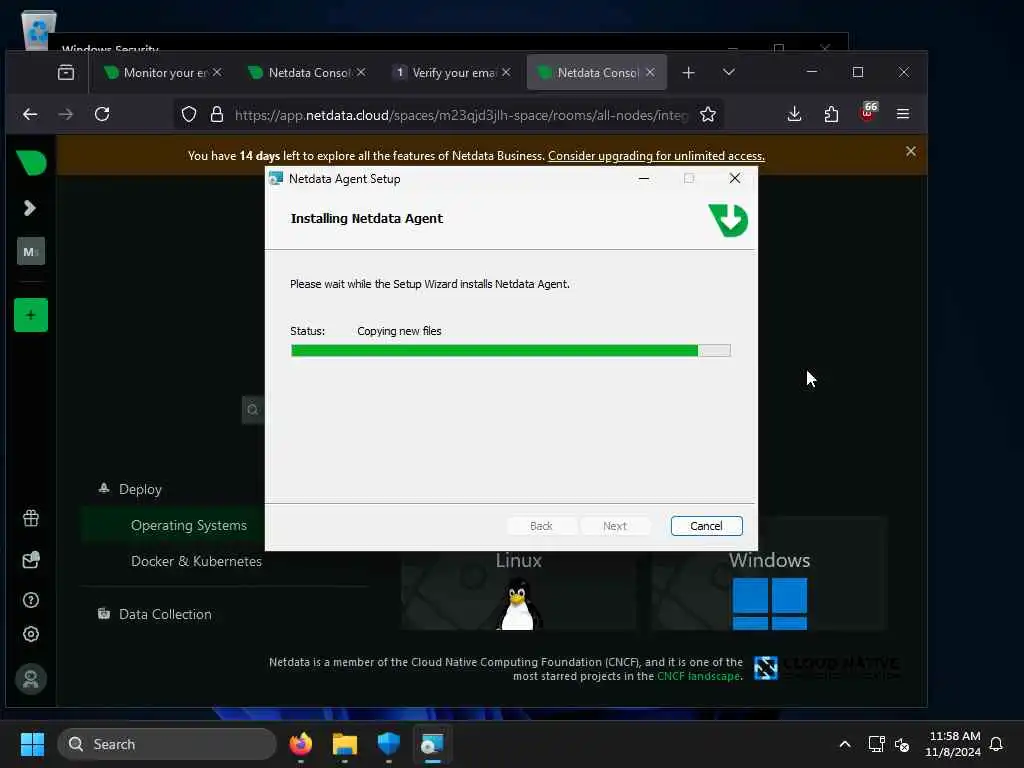Minimize the Netdata Agent Setup window
This screenshot has height=768, width=1024.
(643, 178)
